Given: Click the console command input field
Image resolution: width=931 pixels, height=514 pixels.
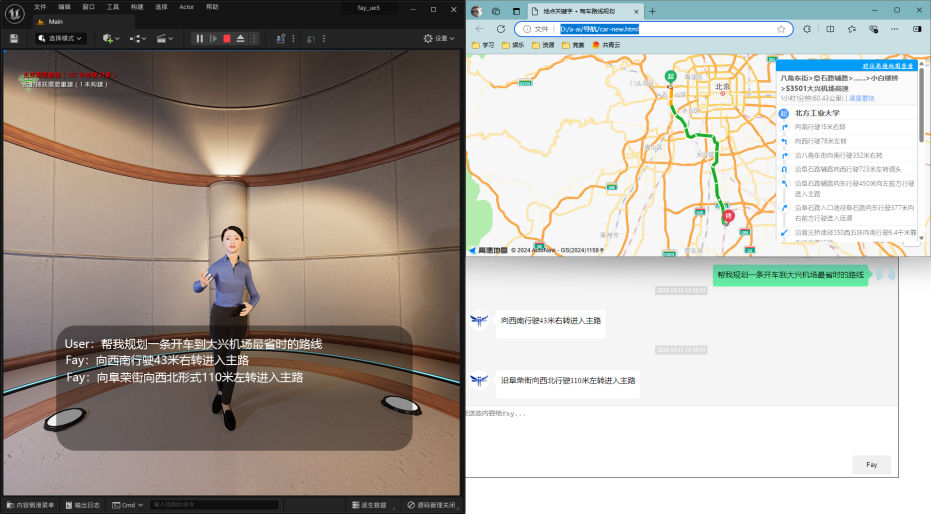Looking at the screenshot, I should pos(213,505).
